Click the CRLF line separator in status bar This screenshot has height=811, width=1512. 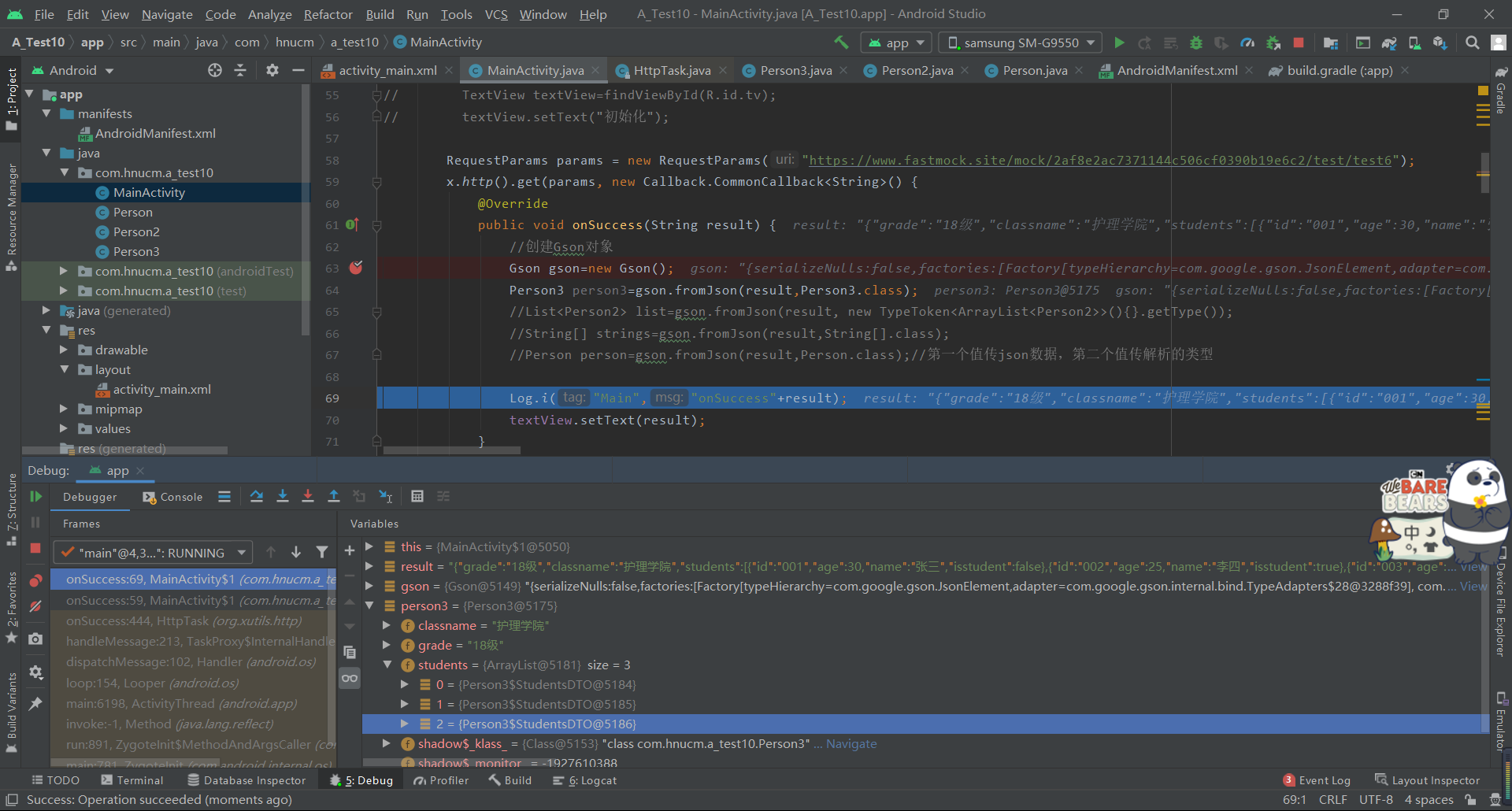click(x=1332, y=799)
